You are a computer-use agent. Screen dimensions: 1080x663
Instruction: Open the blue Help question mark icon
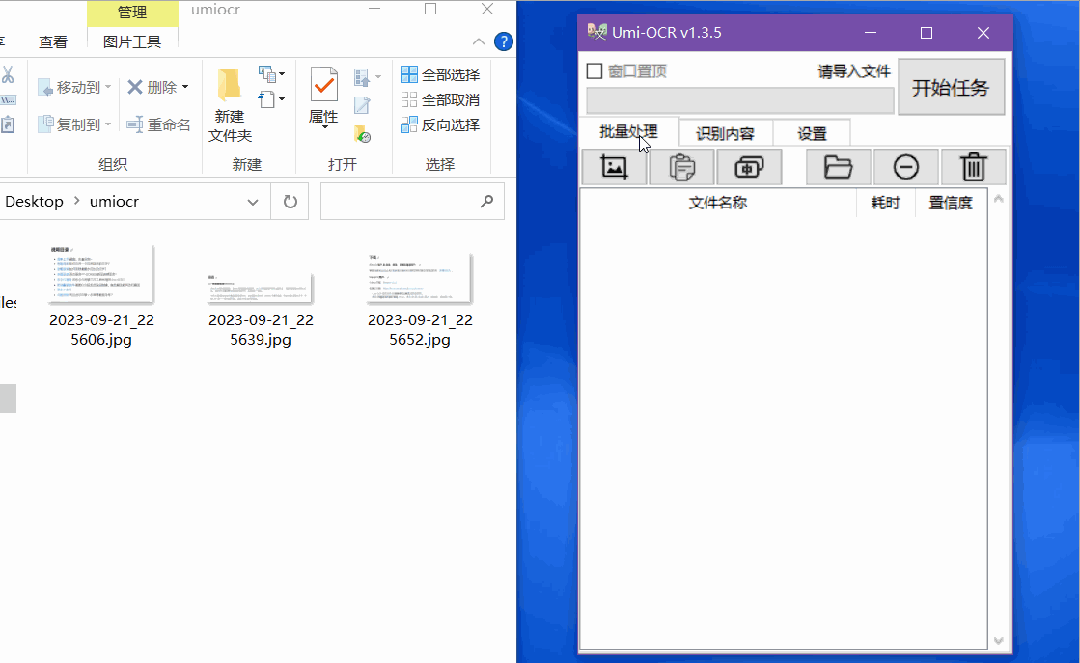[504, 42]
